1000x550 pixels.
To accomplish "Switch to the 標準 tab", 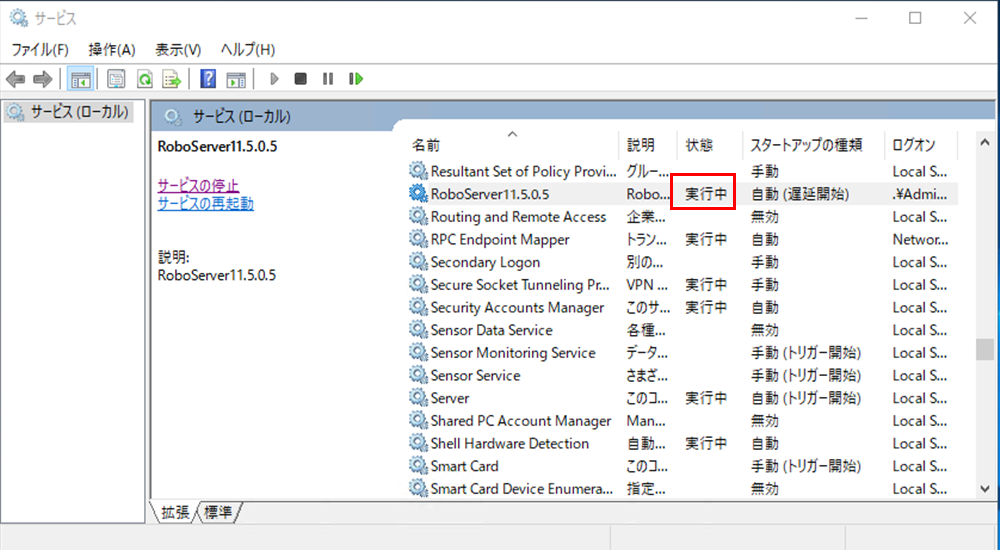I will (x=218, y=512).
